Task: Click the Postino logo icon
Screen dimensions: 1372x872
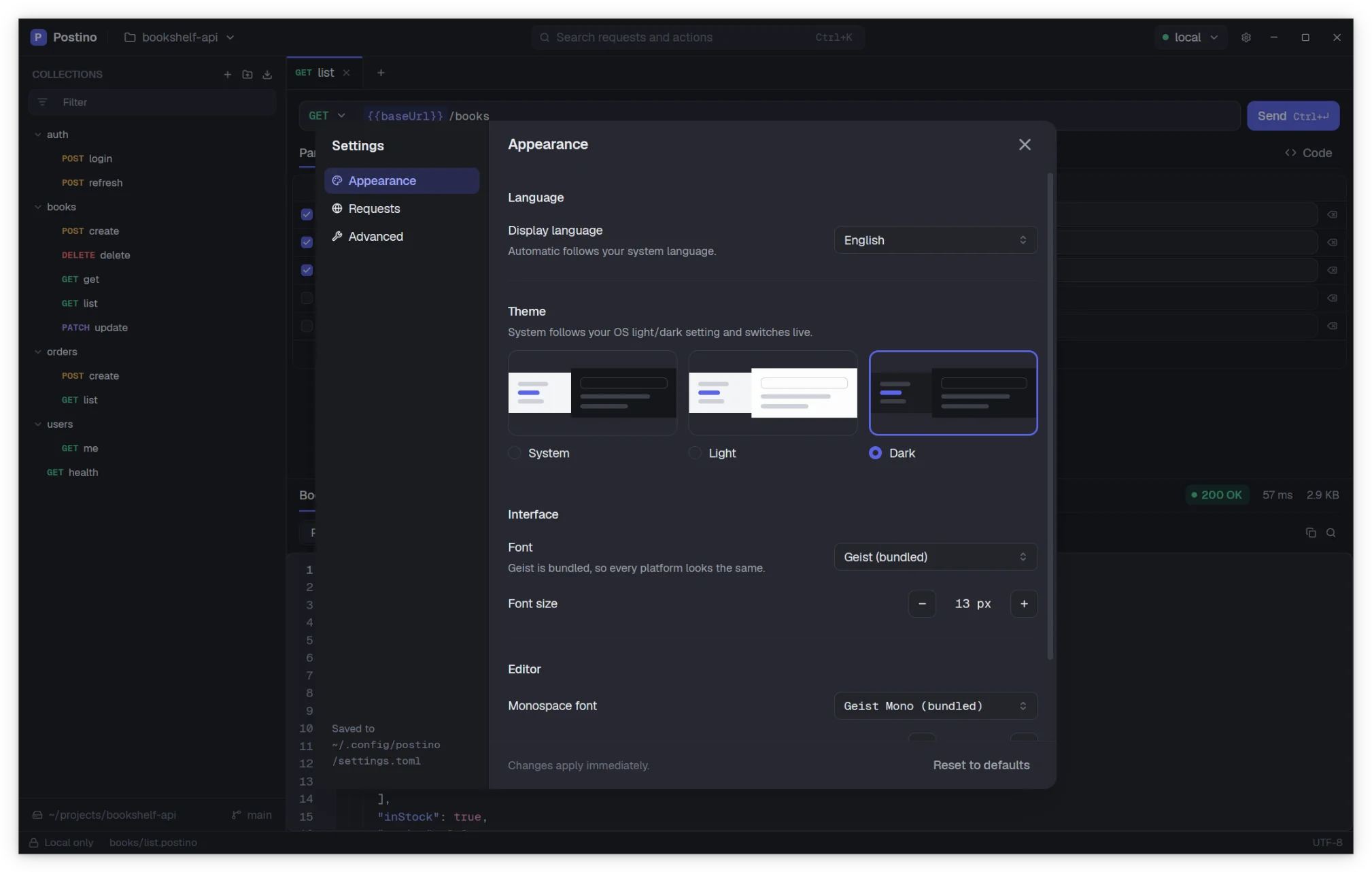Action: [x=39, y=37]
